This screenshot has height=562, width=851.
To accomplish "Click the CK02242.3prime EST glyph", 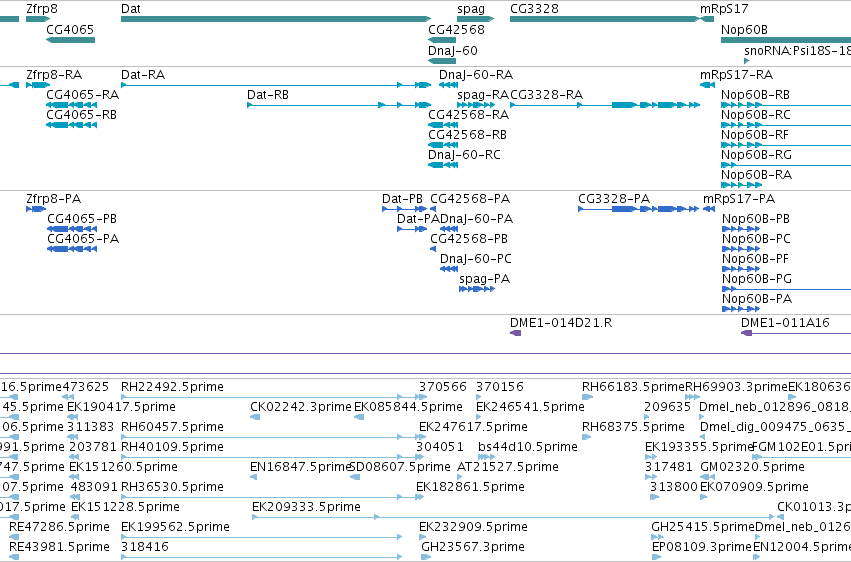I will coord(255,417).
